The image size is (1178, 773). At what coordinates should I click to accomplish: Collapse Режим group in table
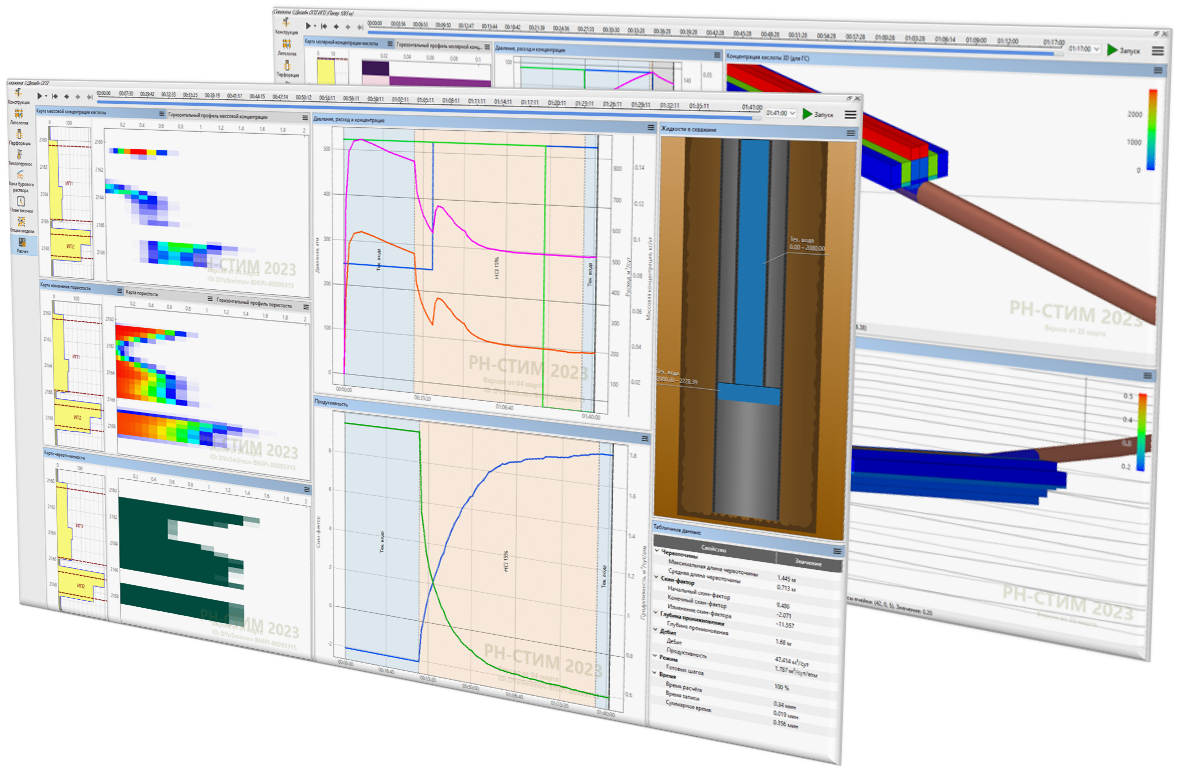pos(654,655)
